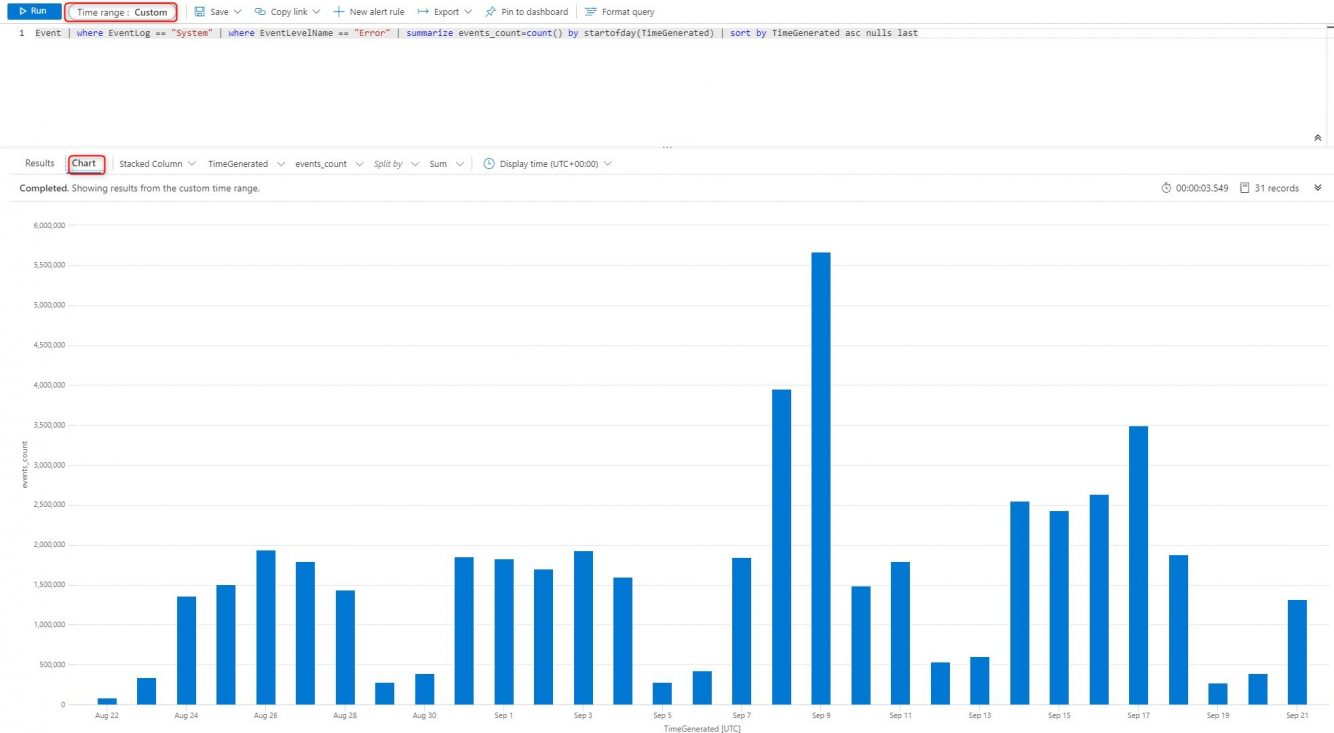Click the 31 records page icon
The height and width of the screenshot is (733, 1334).
1243,188
